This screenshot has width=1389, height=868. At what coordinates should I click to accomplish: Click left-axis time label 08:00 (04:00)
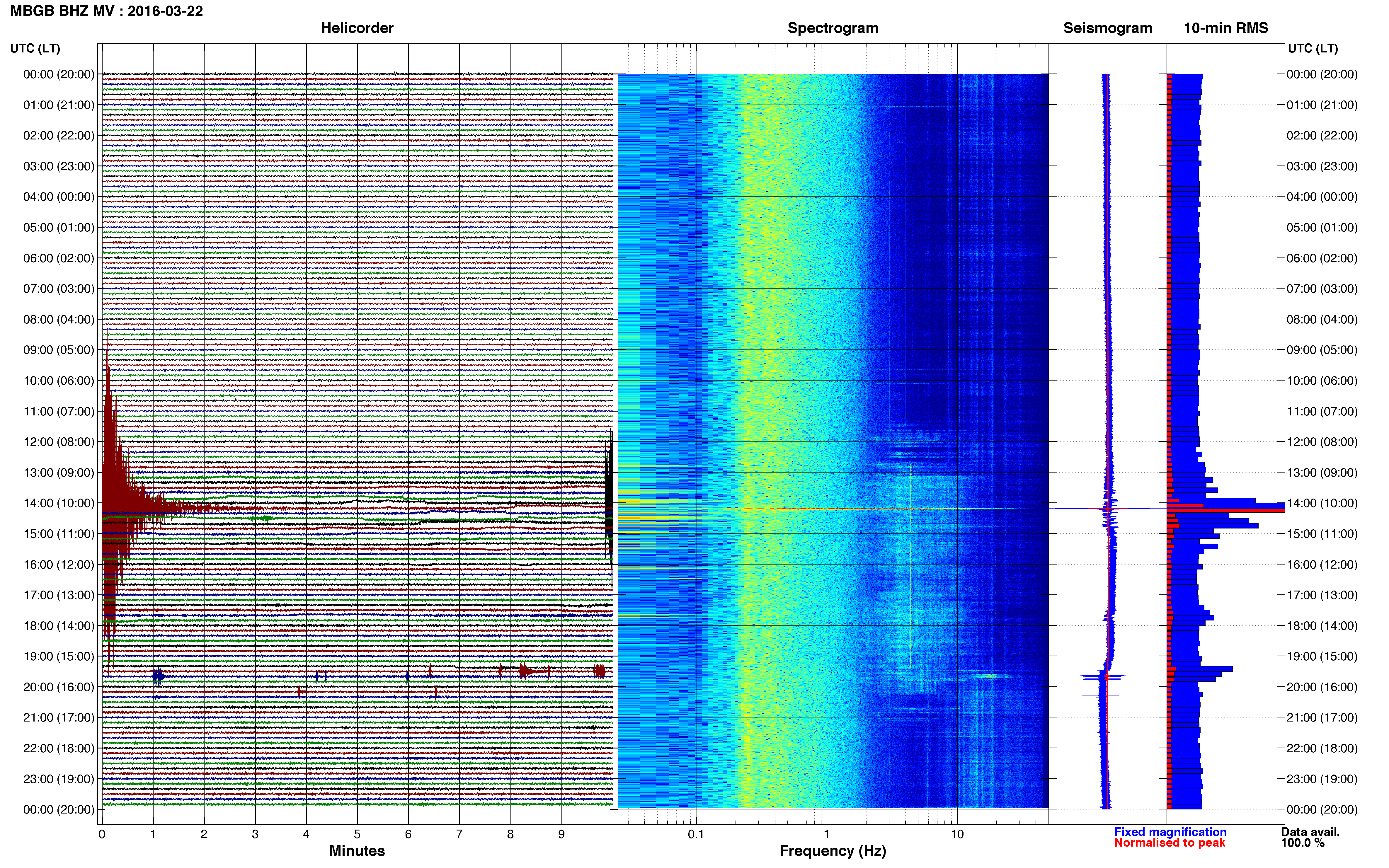[x=59, y=319]
